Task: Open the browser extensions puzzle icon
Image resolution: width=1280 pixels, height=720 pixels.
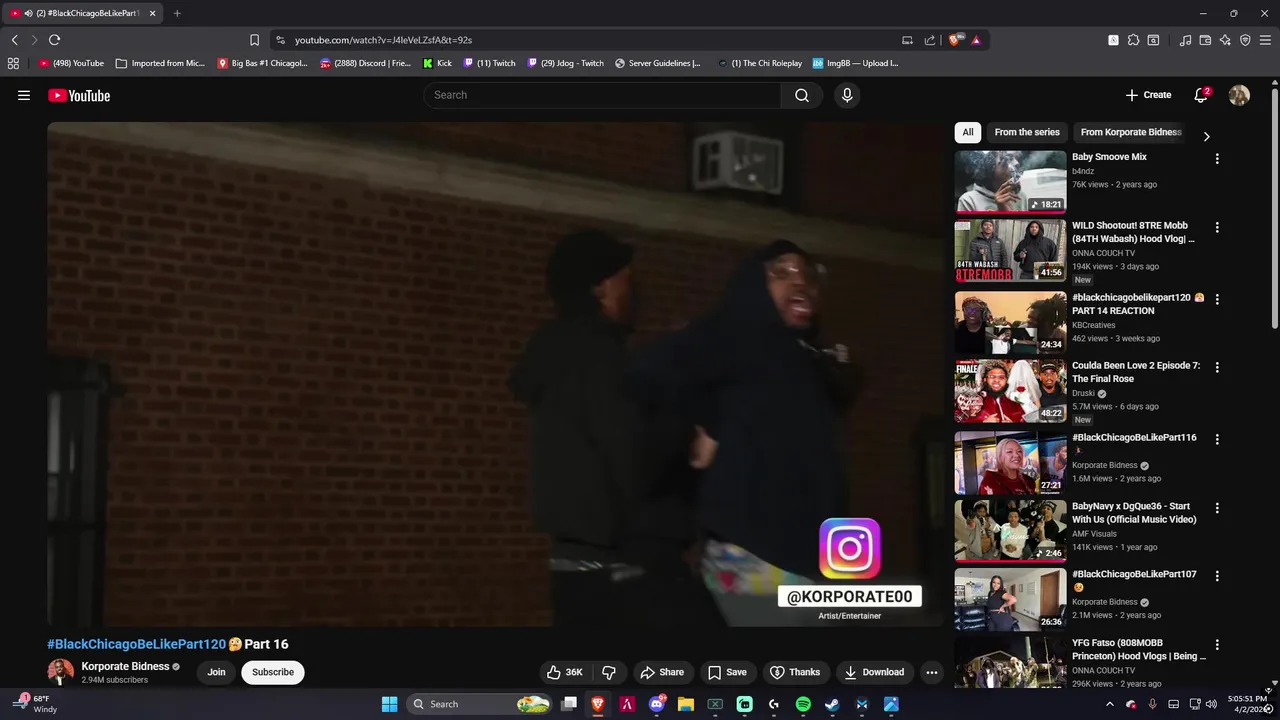Action: coord(1133,40)
